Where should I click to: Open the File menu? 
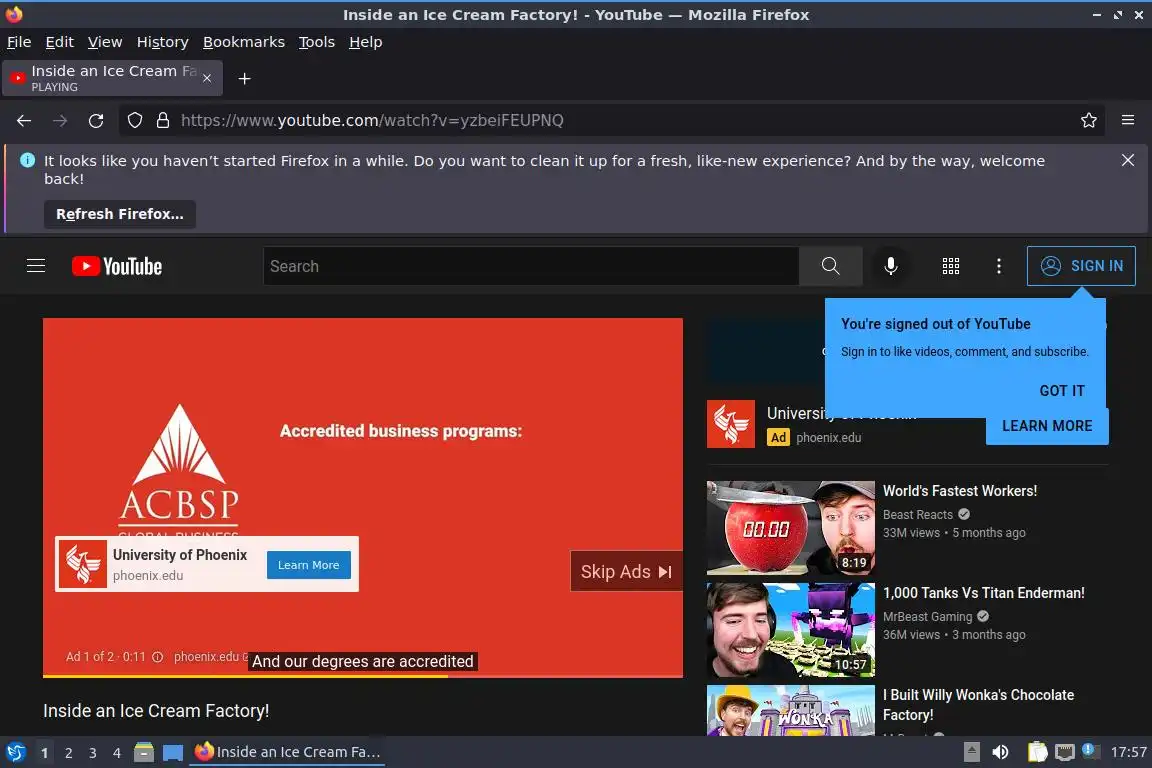click(x=19, y=43)
